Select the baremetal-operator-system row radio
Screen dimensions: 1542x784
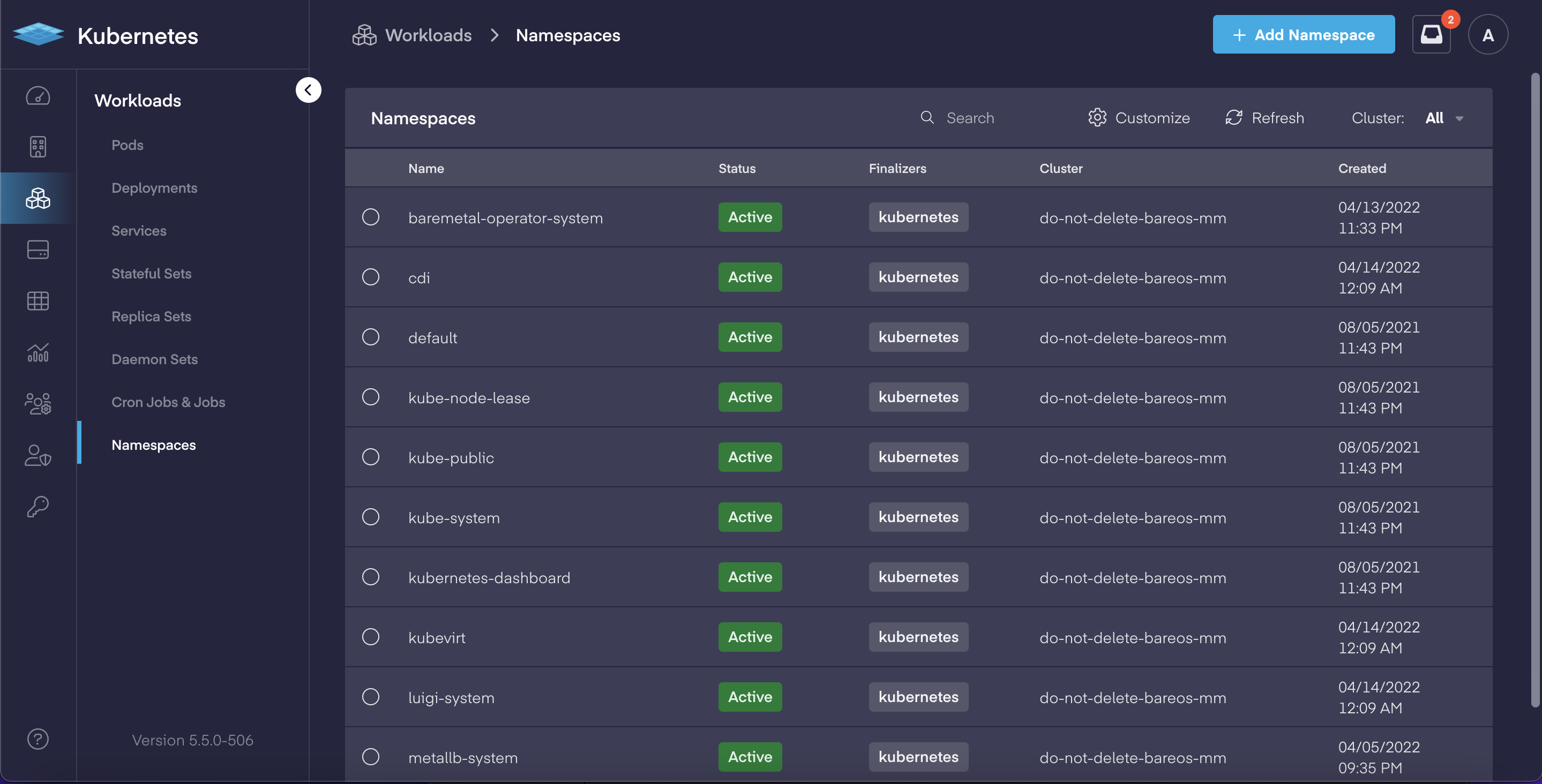[x=371, y=217]
